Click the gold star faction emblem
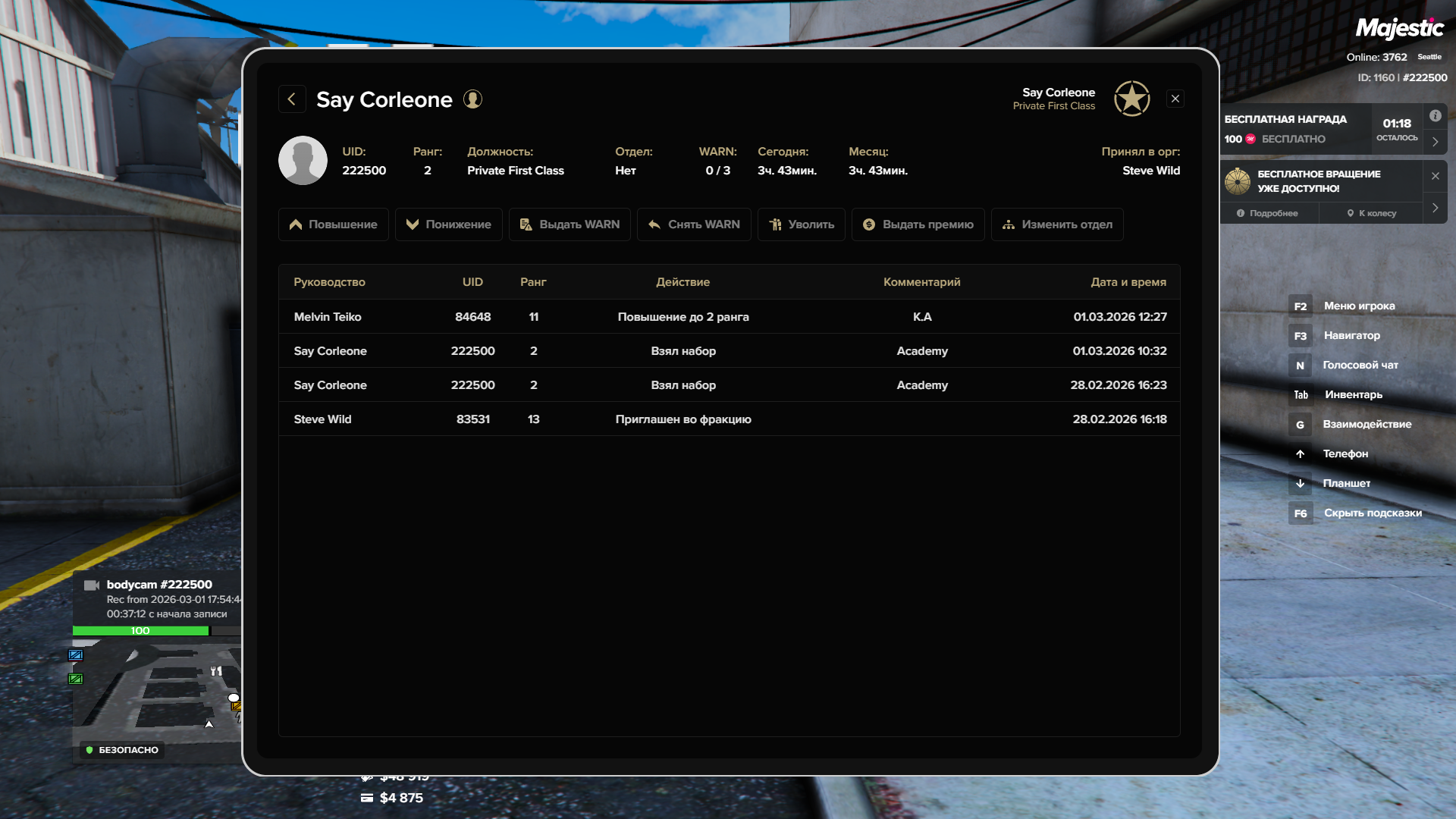The image size is (1456, 819). 1131,99
